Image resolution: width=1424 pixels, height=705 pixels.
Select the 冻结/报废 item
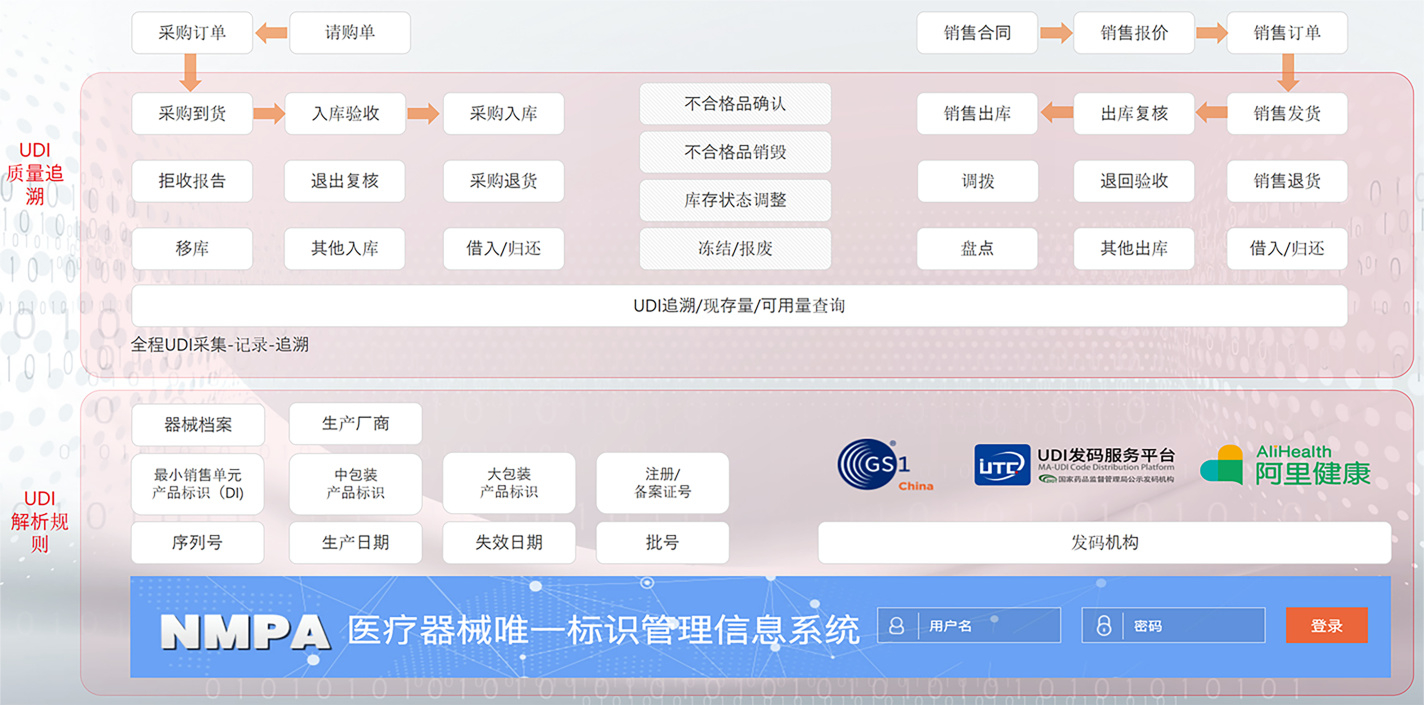tap(735, 249)
